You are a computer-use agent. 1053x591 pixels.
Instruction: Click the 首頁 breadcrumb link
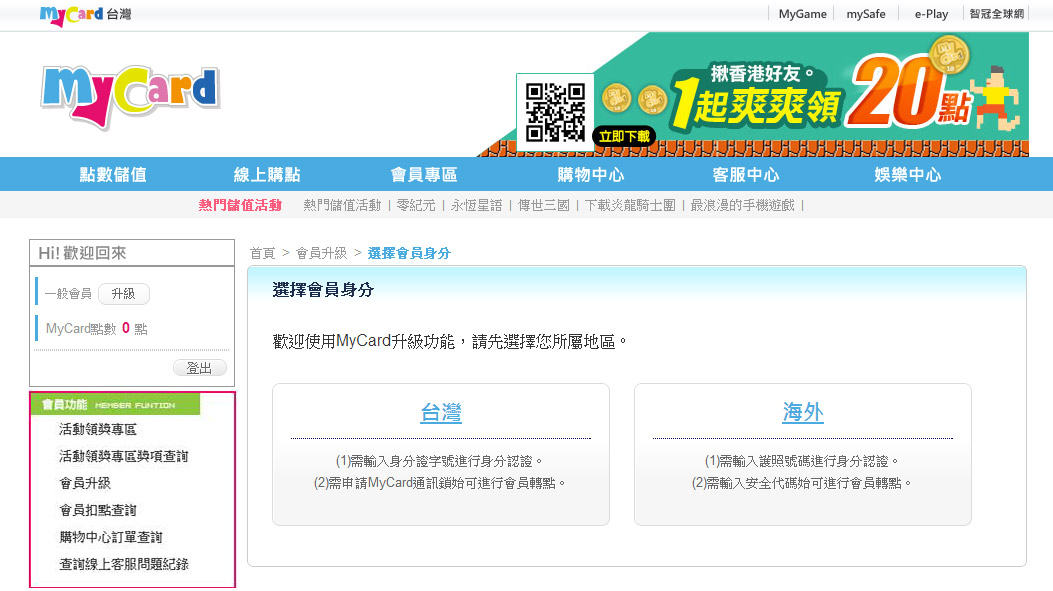tap(263, 253)
